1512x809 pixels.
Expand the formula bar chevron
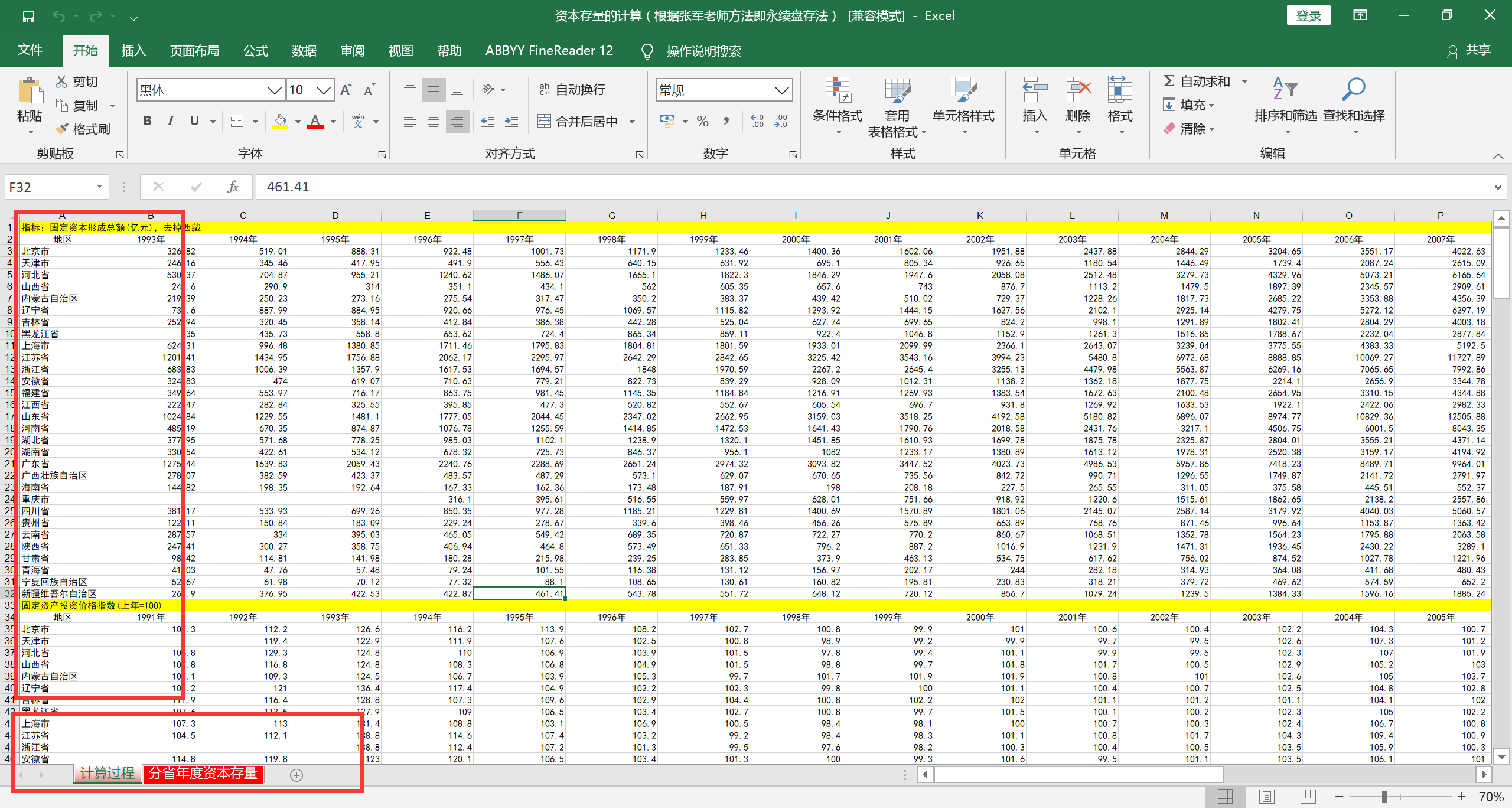1498,187
